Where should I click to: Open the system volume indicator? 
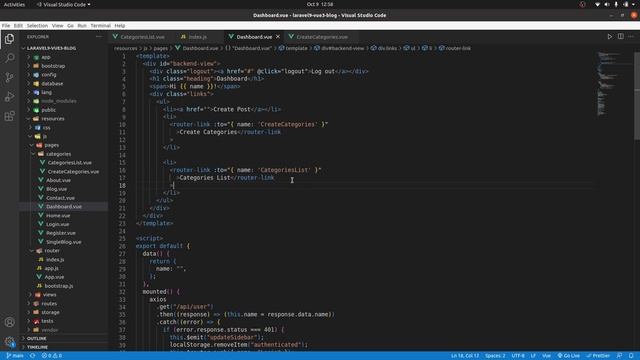click(x=607, y=4)
